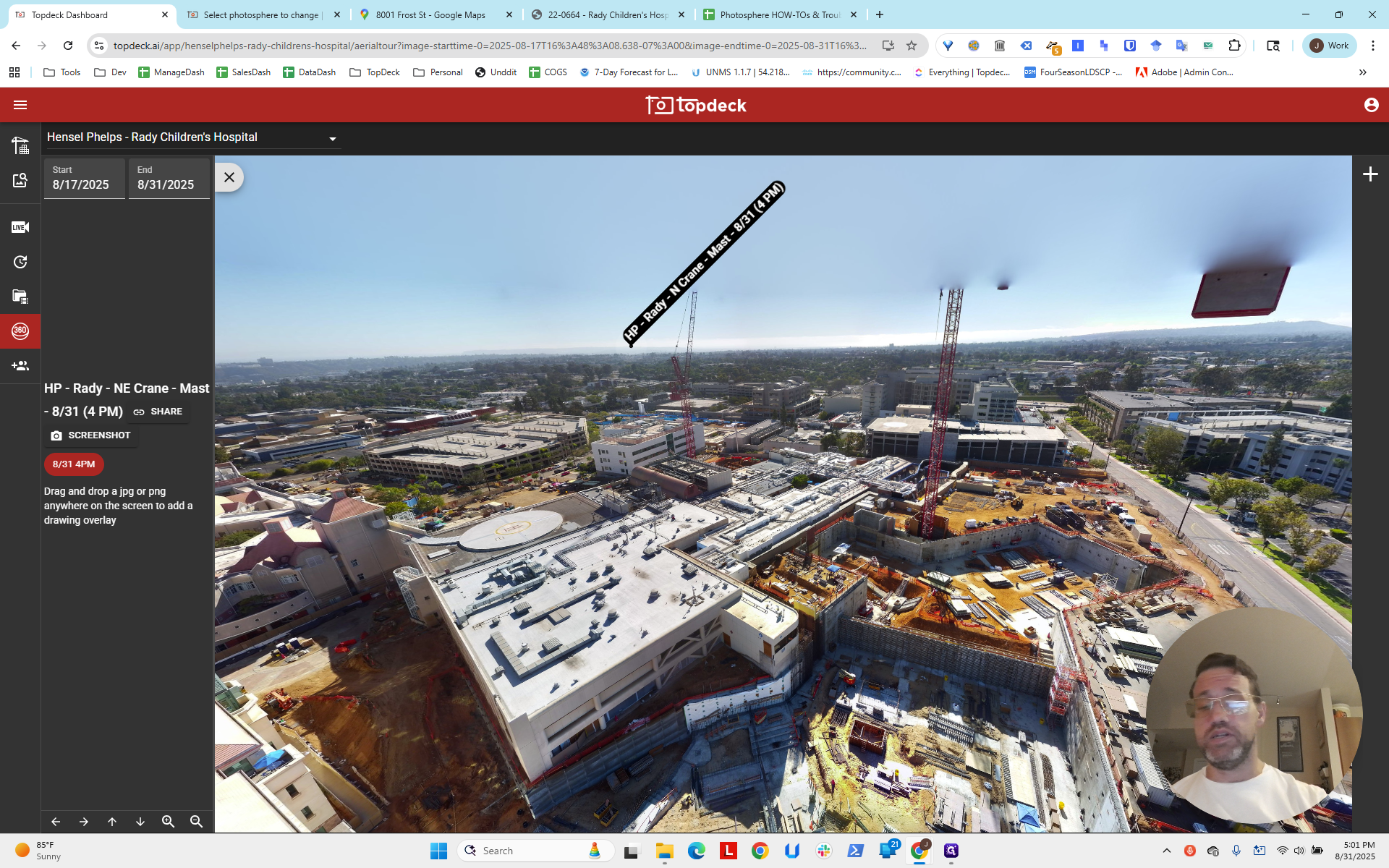Click the SHARE link button
Screen dimensions: 1389x868
tap(158, 412)
